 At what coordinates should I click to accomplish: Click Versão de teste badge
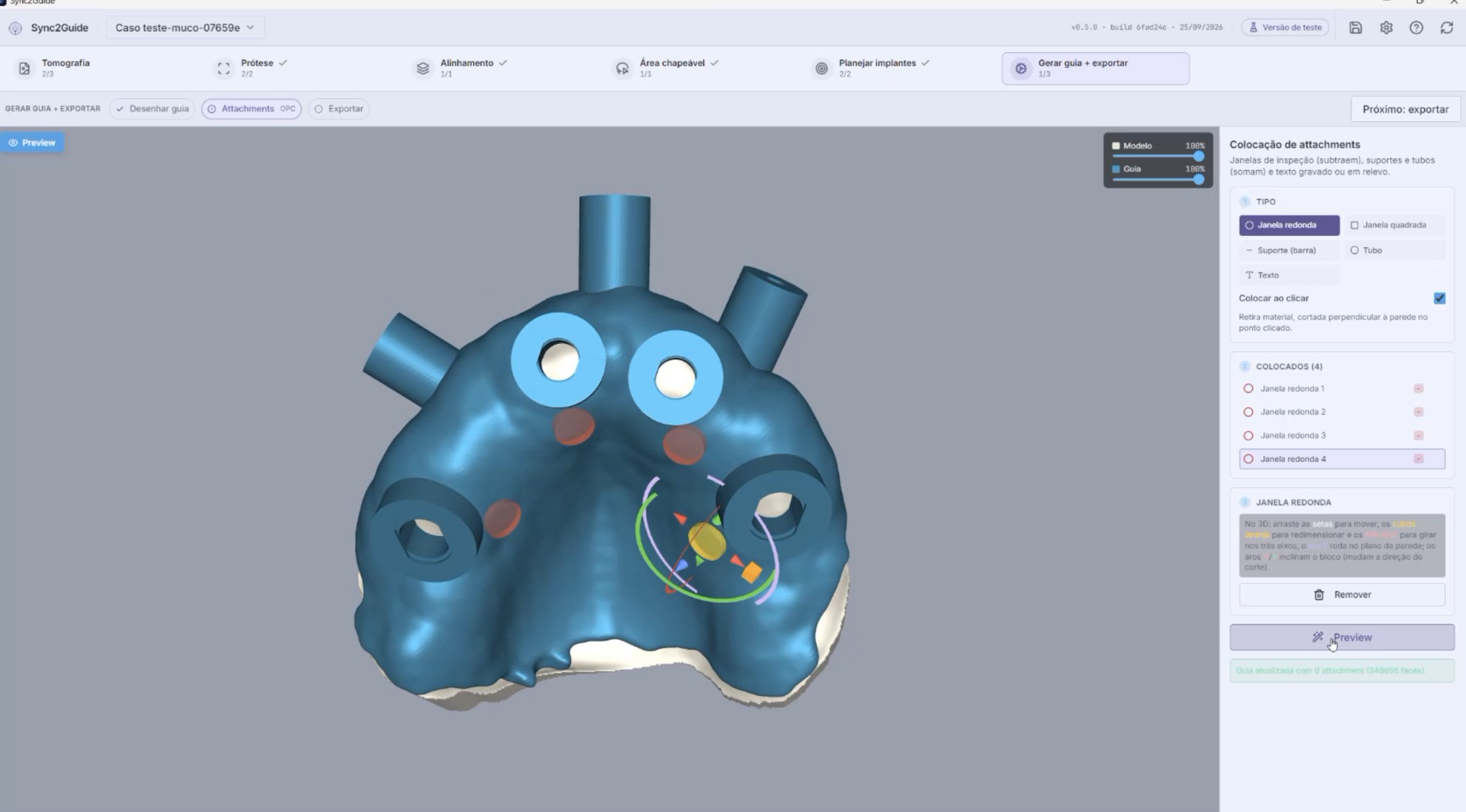tap(1285, 27)
